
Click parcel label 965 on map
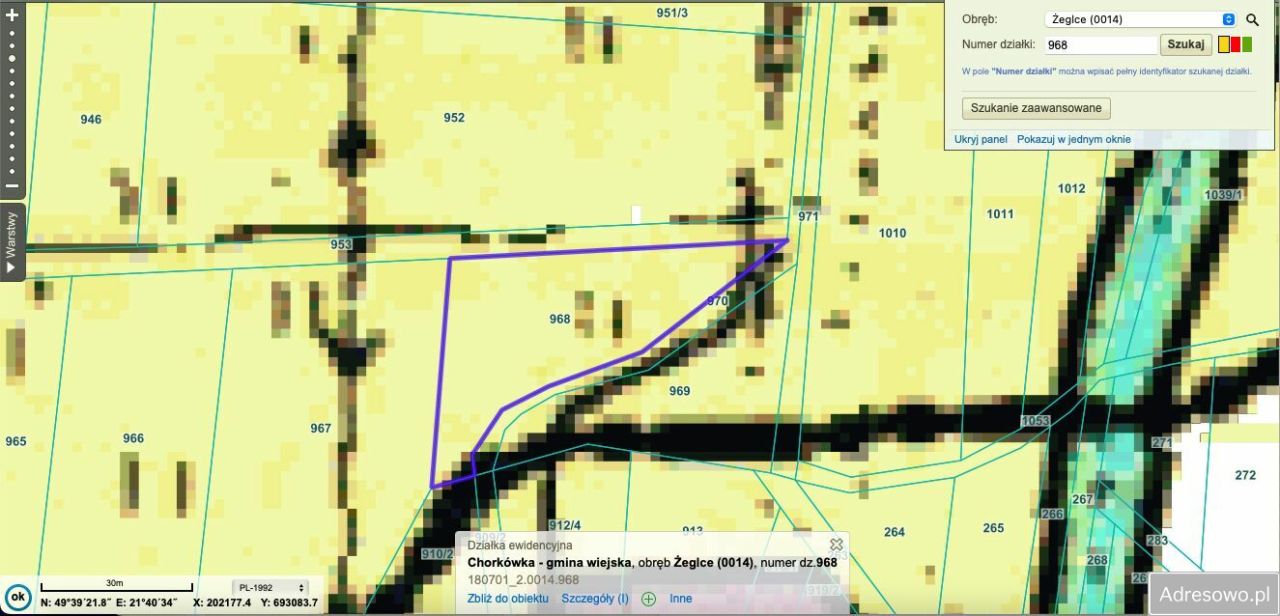point(16,441)
